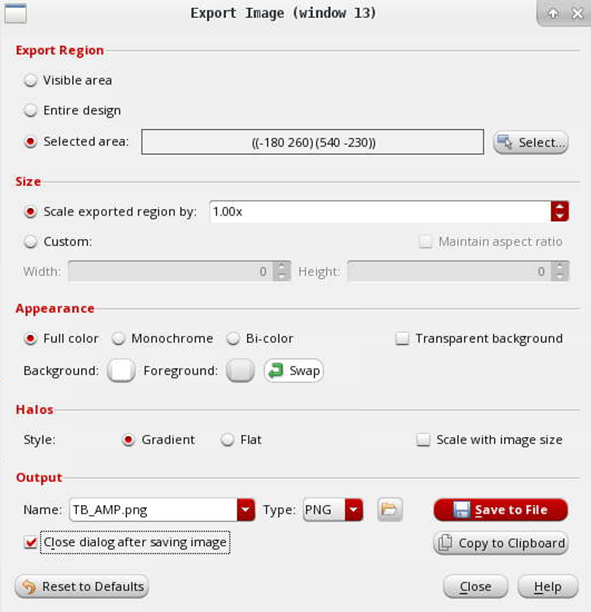Click the Width stepper arrows

(281, 271)
